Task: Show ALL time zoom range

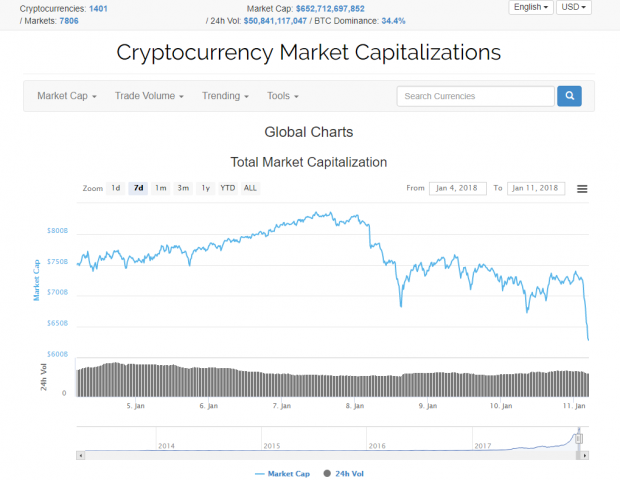Action: (x=250, y=188)
